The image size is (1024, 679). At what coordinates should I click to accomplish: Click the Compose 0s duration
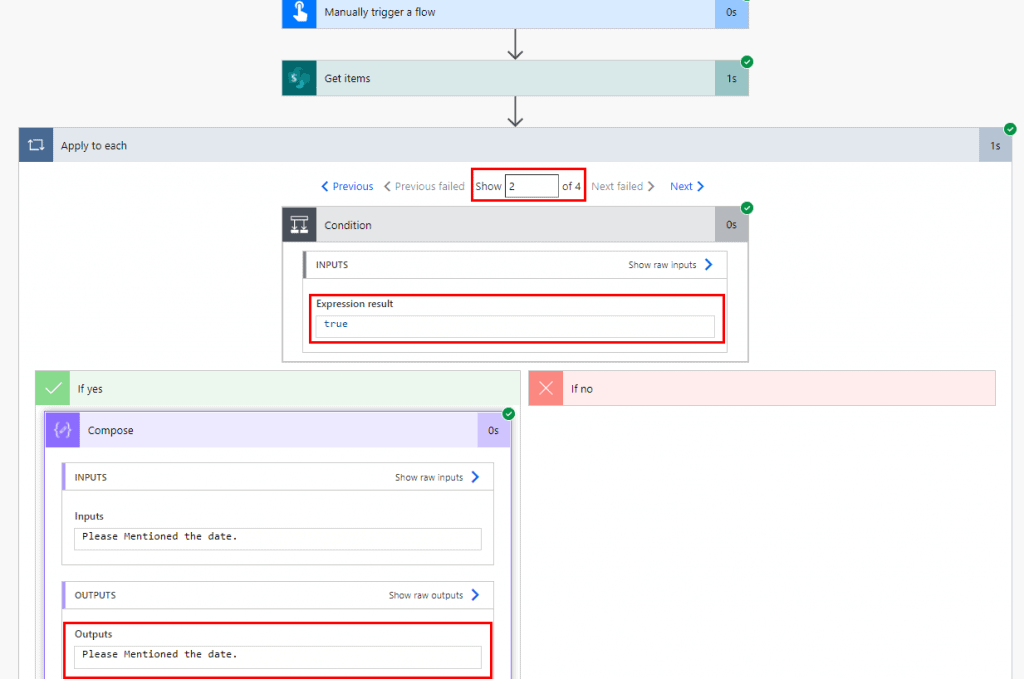tap(494, 430)
